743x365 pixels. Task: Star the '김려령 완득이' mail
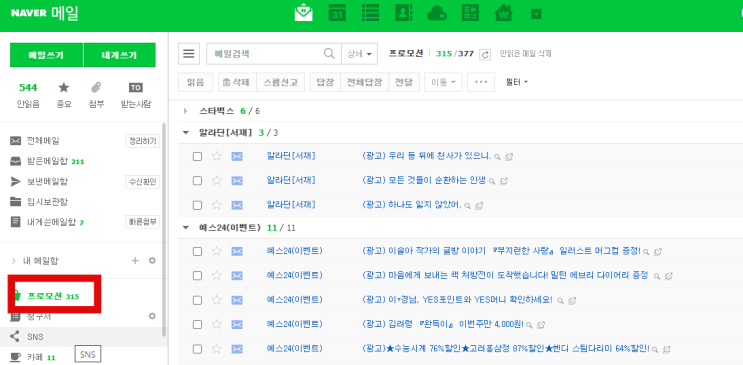pos(217,325)
